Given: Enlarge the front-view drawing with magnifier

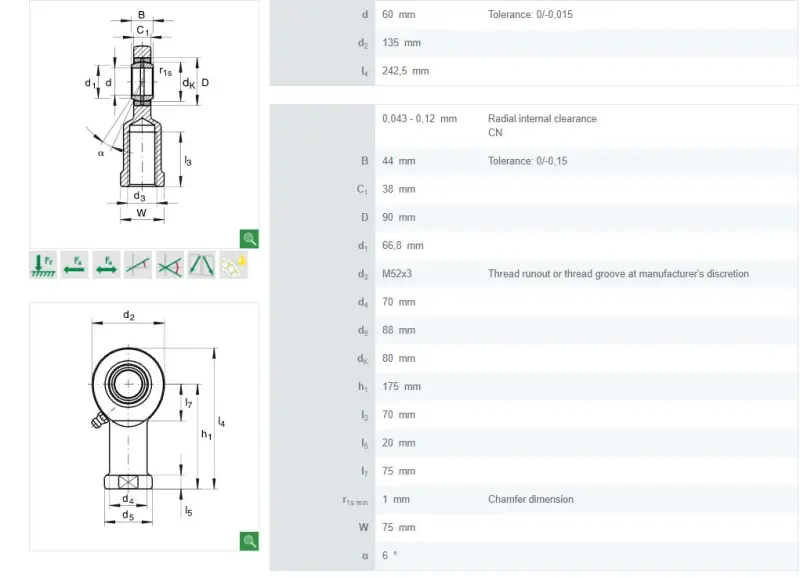Looking at the screenshot, I should point(249,541).
